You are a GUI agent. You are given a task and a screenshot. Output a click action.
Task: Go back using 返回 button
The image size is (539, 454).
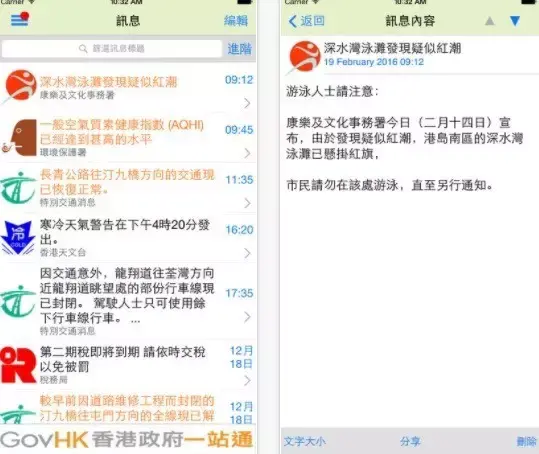(306, 21)
